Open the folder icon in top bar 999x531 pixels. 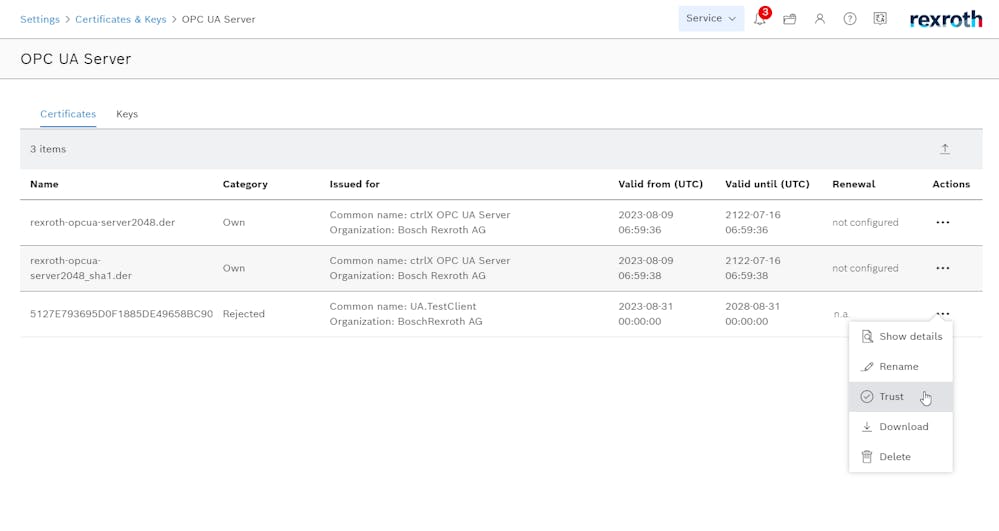pos(789,19)
